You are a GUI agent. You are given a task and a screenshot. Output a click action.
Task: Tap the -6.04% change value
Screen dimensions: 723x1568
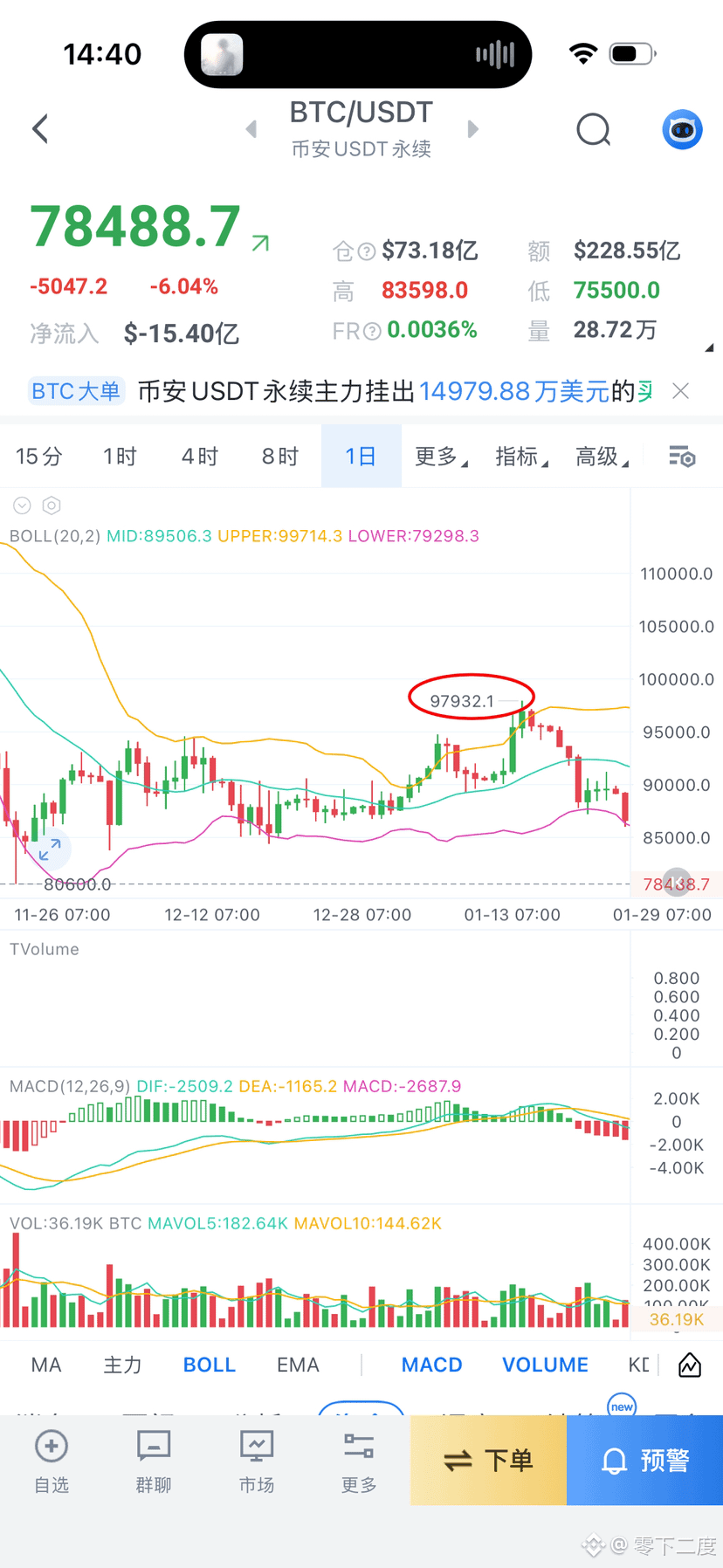click(x=183, y=286)
